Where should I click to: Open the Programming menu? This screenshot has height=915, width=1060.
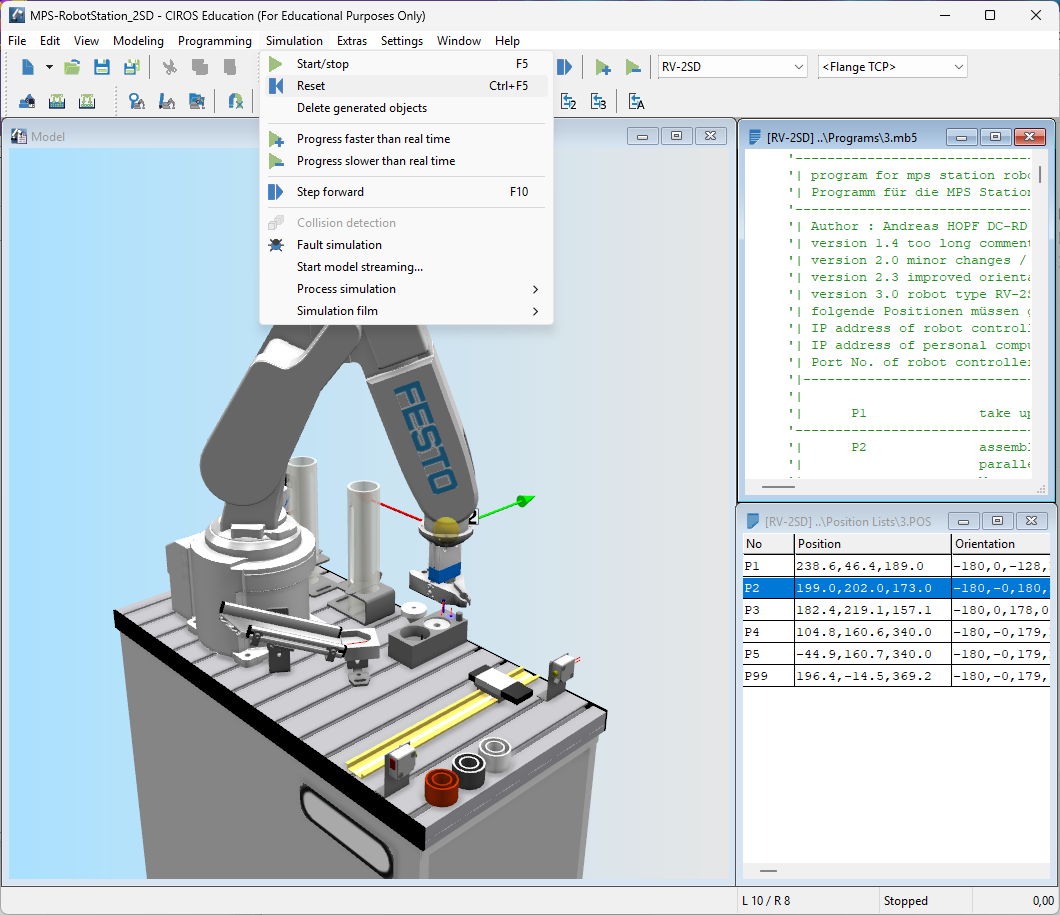(214, 41)
